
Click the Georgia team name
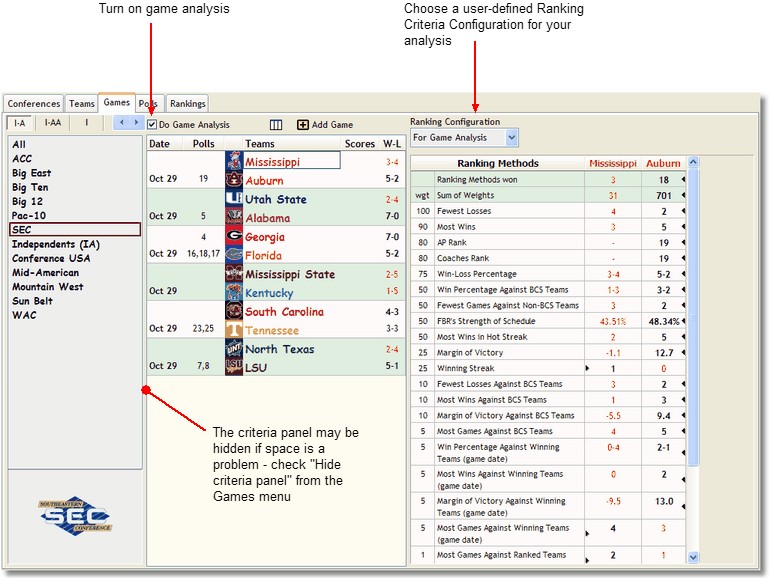click(x=265, y=237)
